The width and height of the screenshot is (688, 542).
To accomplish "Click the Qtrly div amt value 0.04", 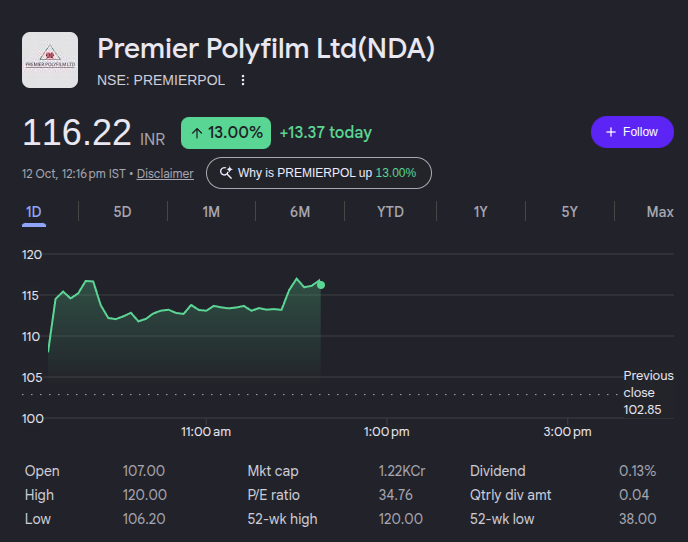I will pos(634,495).
